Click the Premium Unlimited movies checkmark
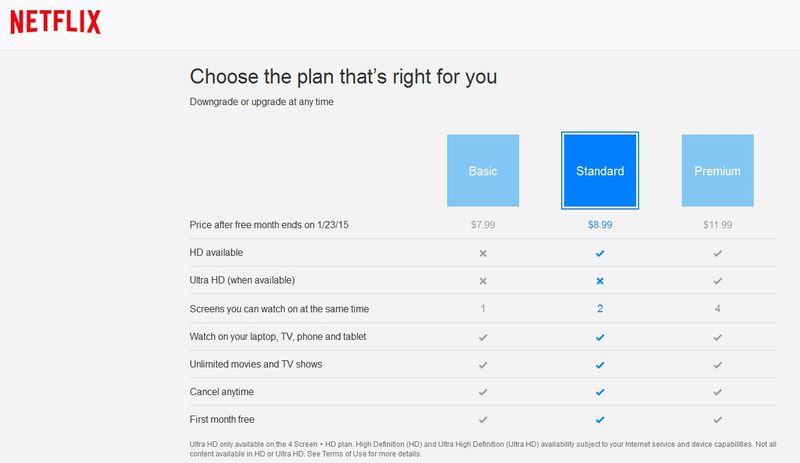Screen dimensions: 800x463 (x=717, y=365)
